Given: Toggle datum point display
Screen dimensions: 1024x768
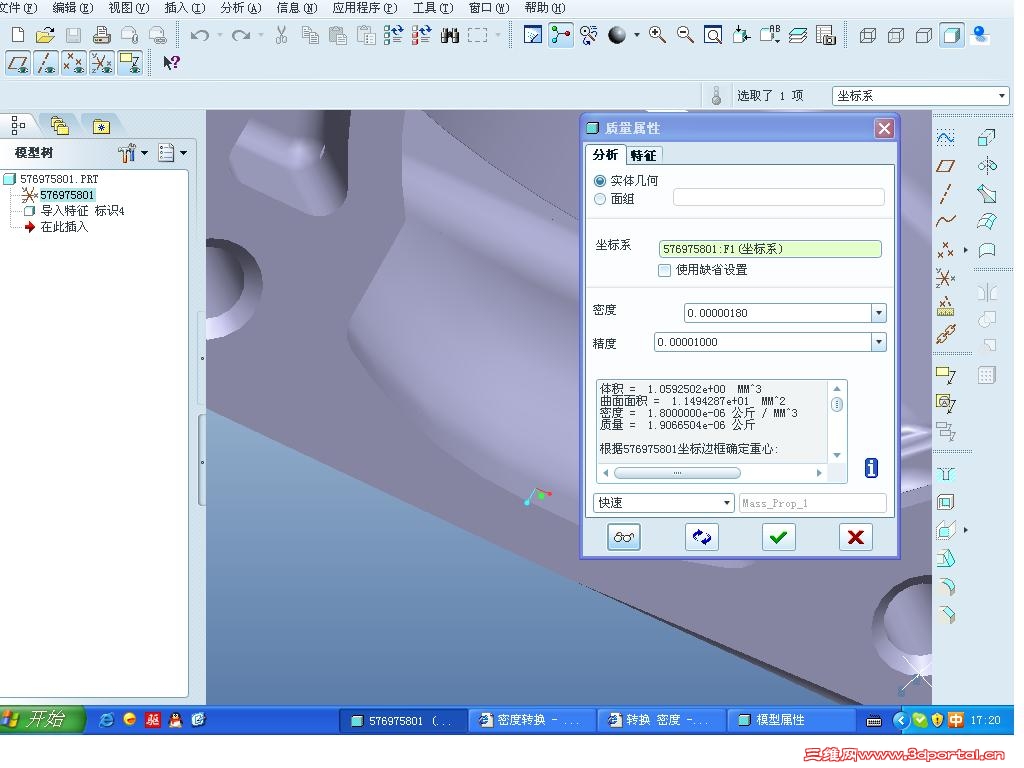Looking at the screenshot, I should 73,63.
